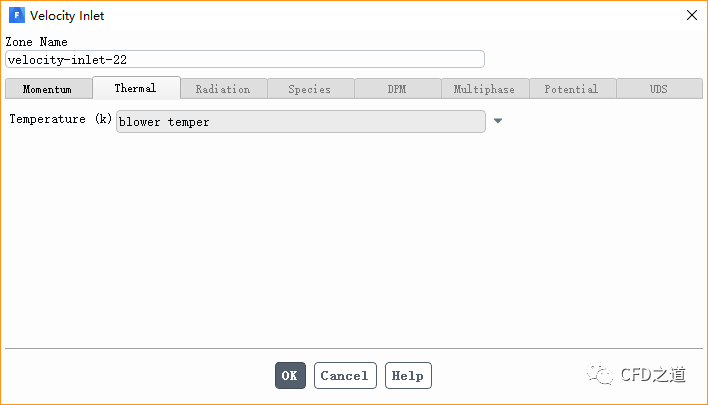Click the Temperature value field
708x405 pixels.
click(x=300, y=122)
